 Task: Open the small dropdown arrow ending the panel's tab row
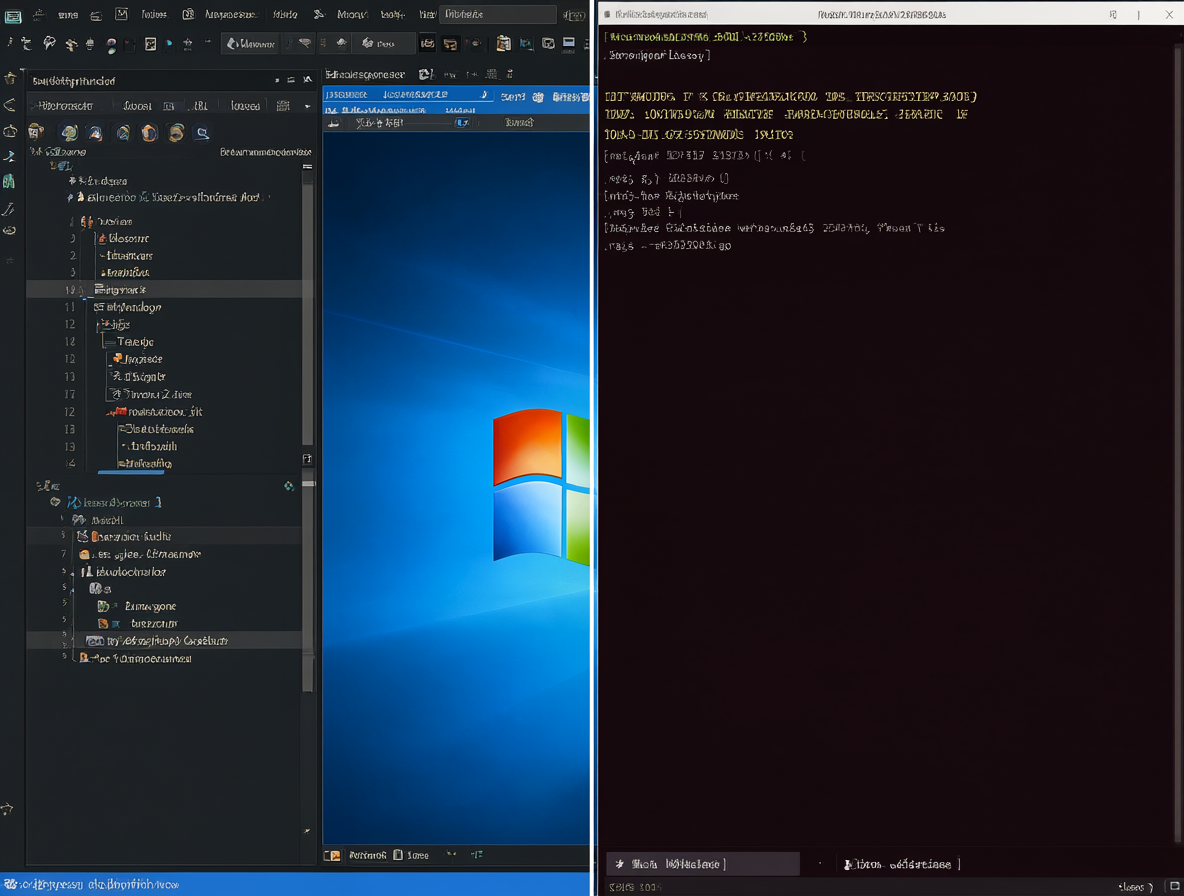[307, 106]
